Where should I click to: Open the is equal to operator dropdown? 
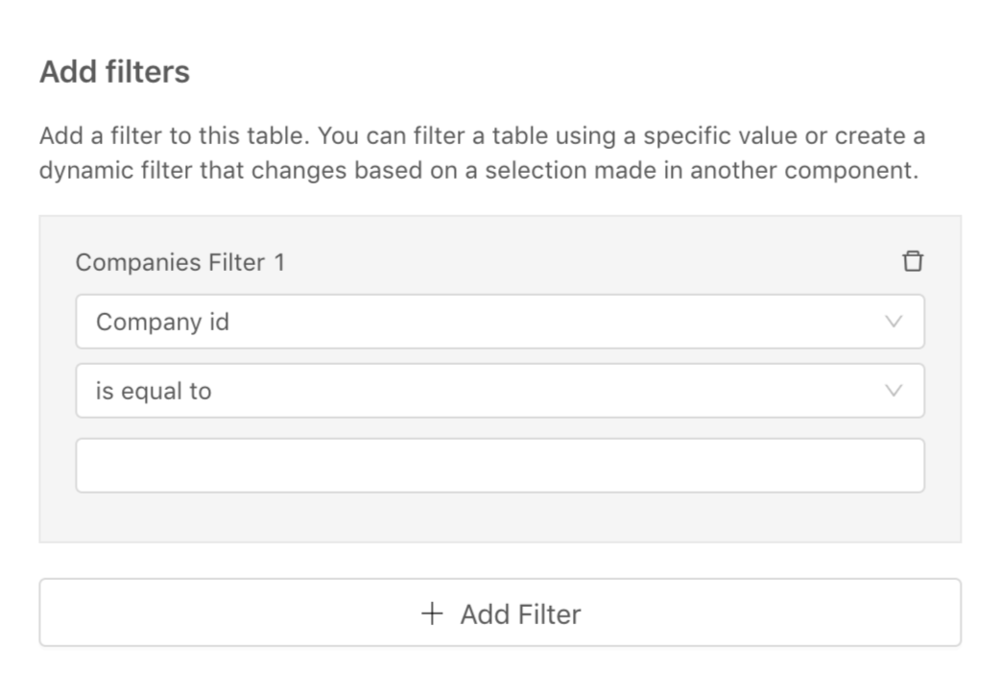(x=499, y=391)
